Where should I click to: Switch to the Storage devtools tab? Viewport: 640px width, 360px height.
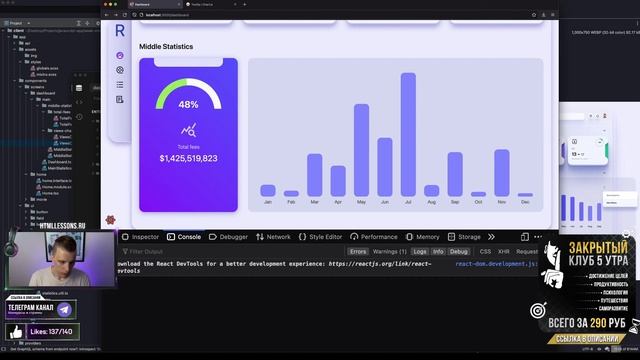464,237
